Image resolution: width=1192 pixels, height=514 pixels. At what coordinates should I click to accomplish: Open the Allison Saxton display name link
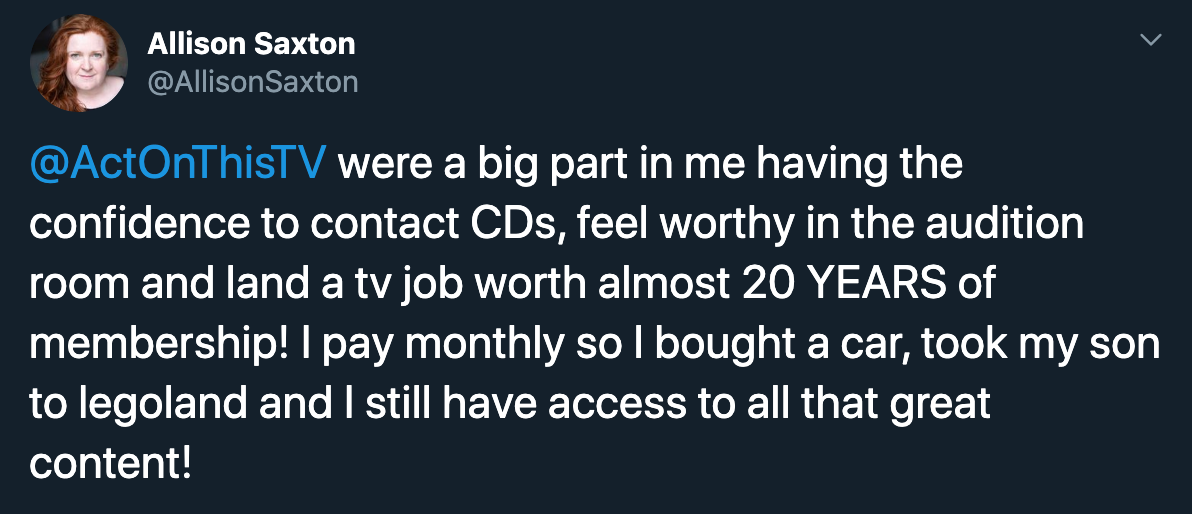[251, 44]
